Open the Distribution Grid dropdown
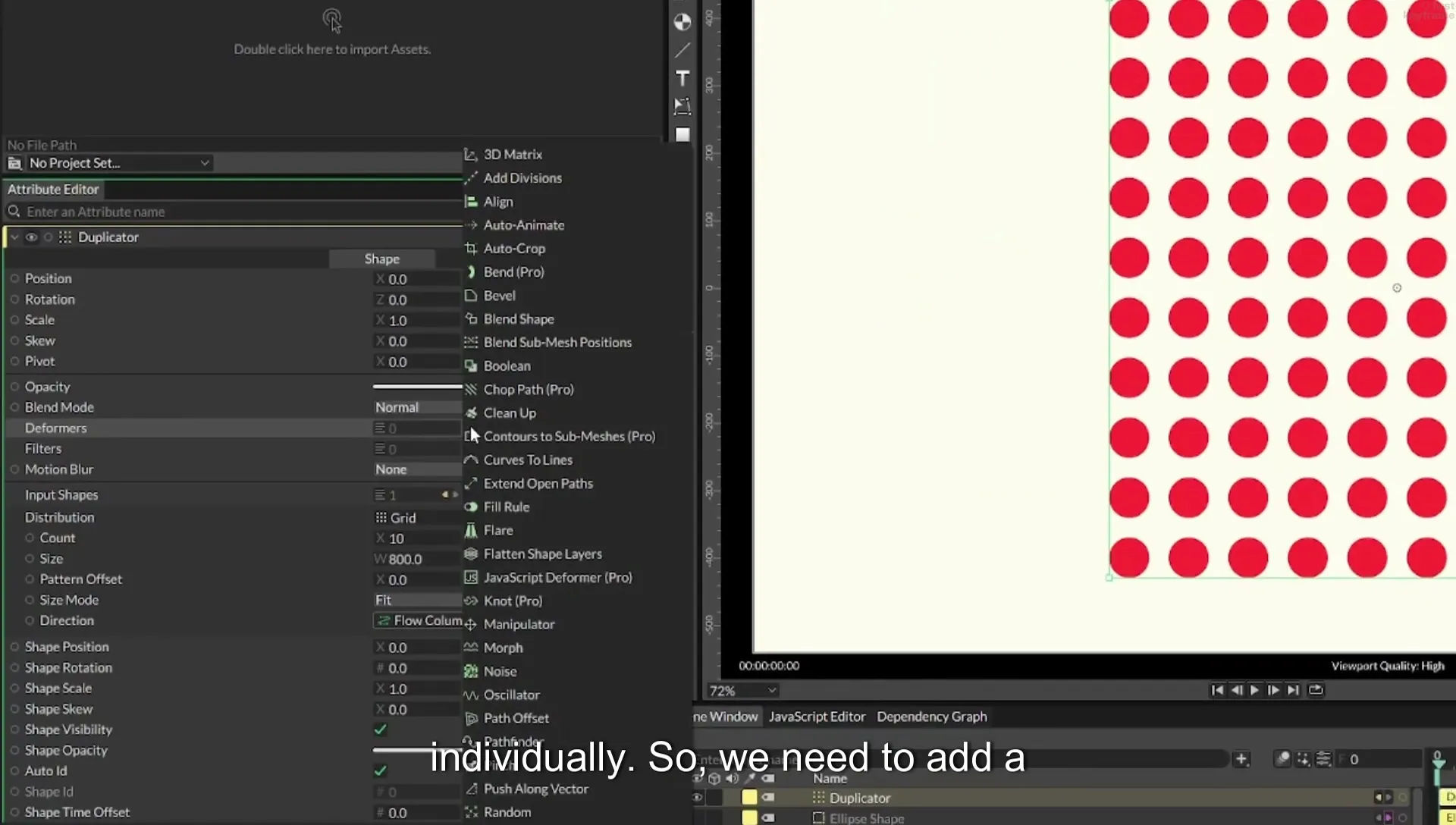Screen dimensions: 1456x825 [418, 518]
